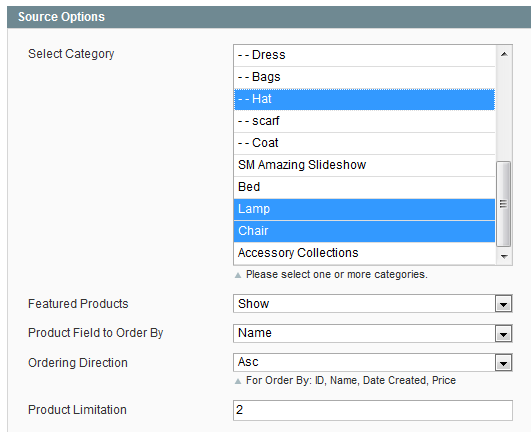Click the hint triangle beside Order By note
531x432 pixels.
point(238,381)
